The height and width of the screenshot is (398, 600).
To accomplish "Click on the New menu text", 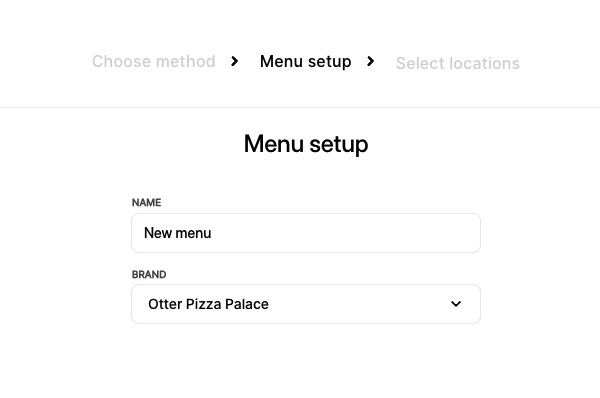I will 178,233.
